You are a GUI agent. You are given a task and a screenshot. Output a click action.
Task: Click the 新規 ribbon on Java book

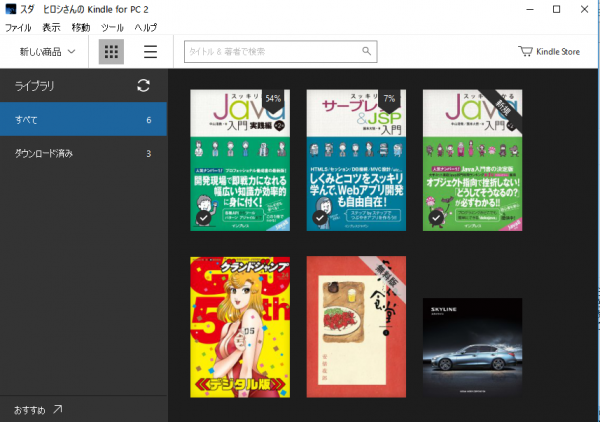503,109
